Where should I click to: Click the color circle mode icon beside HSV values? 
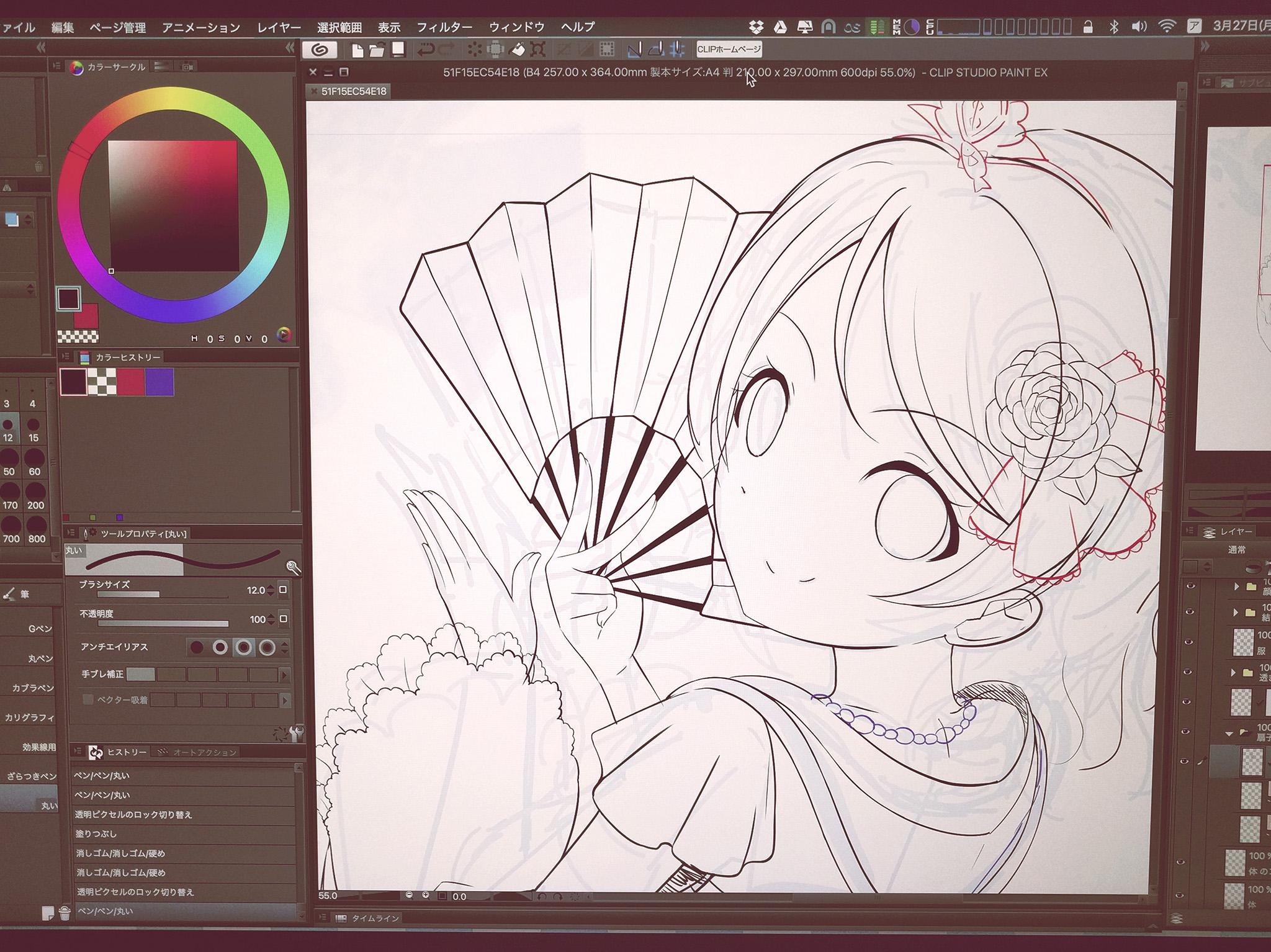coord(284,335)
